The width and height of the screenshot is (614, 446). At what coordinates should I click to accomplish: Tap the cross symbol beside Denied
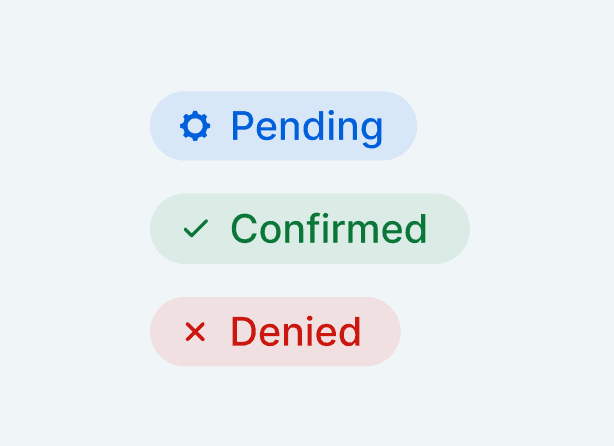pos(195,332)
